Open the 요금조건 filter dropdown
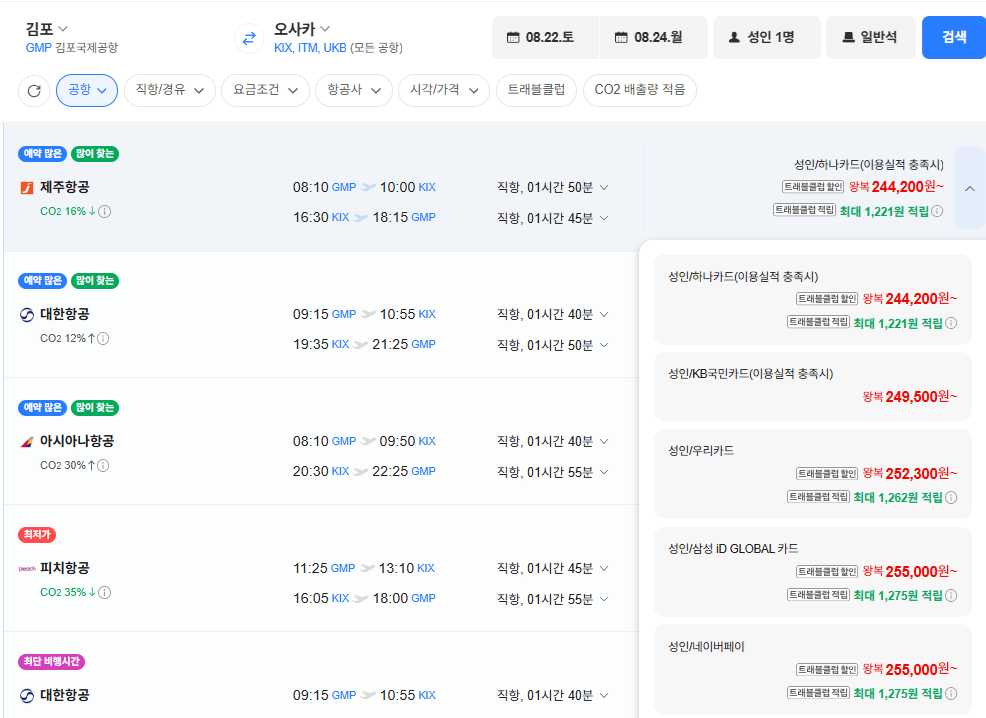 point(265,90)
